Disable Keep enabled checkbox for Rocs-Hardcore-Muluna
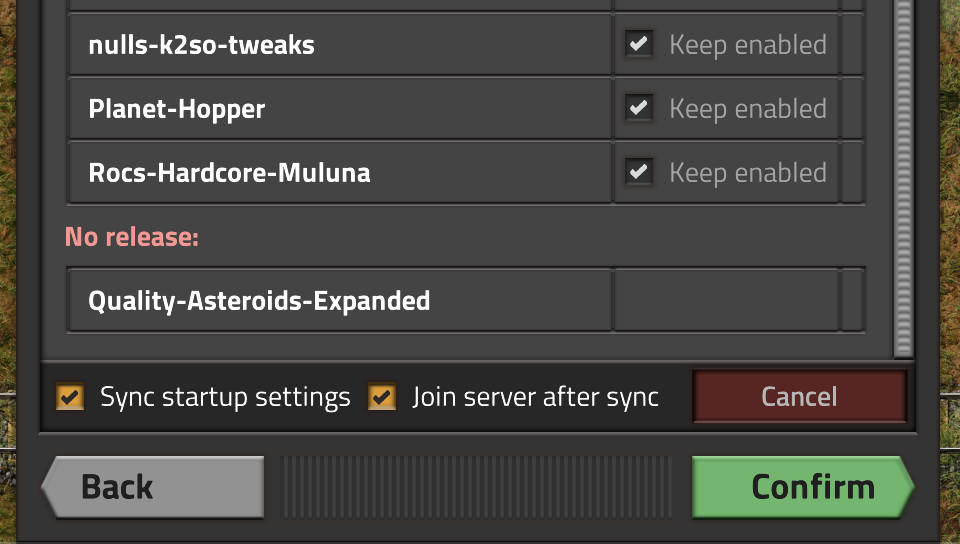 pos(638,172)
